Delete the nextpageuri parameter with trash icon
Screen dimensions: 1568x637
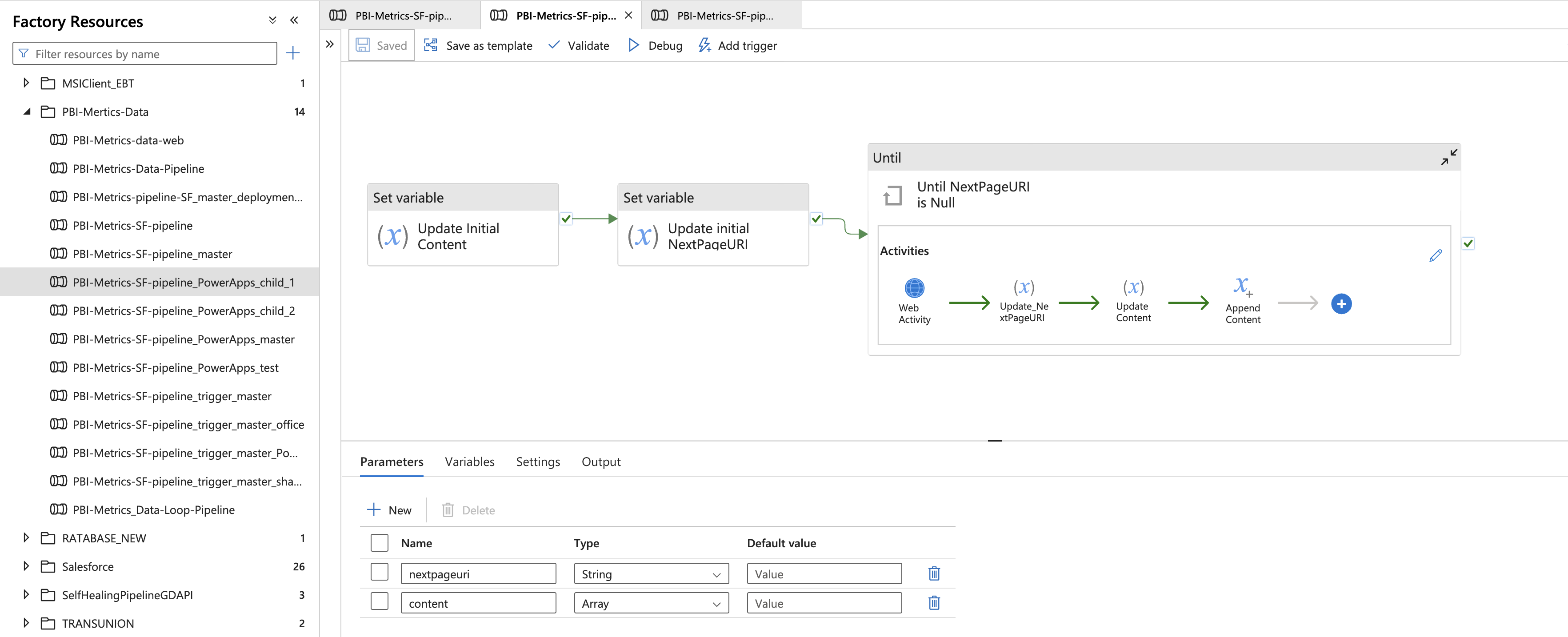[934, 573]
